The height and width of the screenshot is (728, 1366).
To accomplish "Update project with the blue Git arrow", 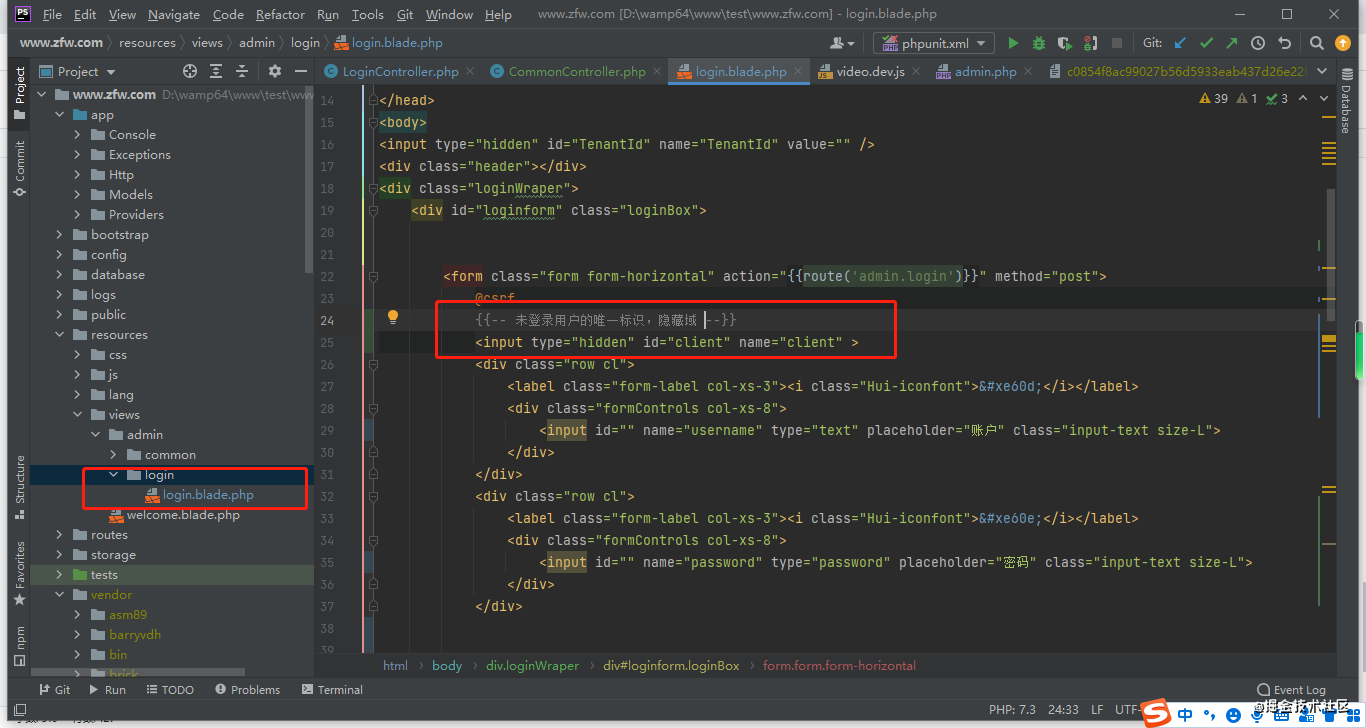I will [x=1180, y=42].
